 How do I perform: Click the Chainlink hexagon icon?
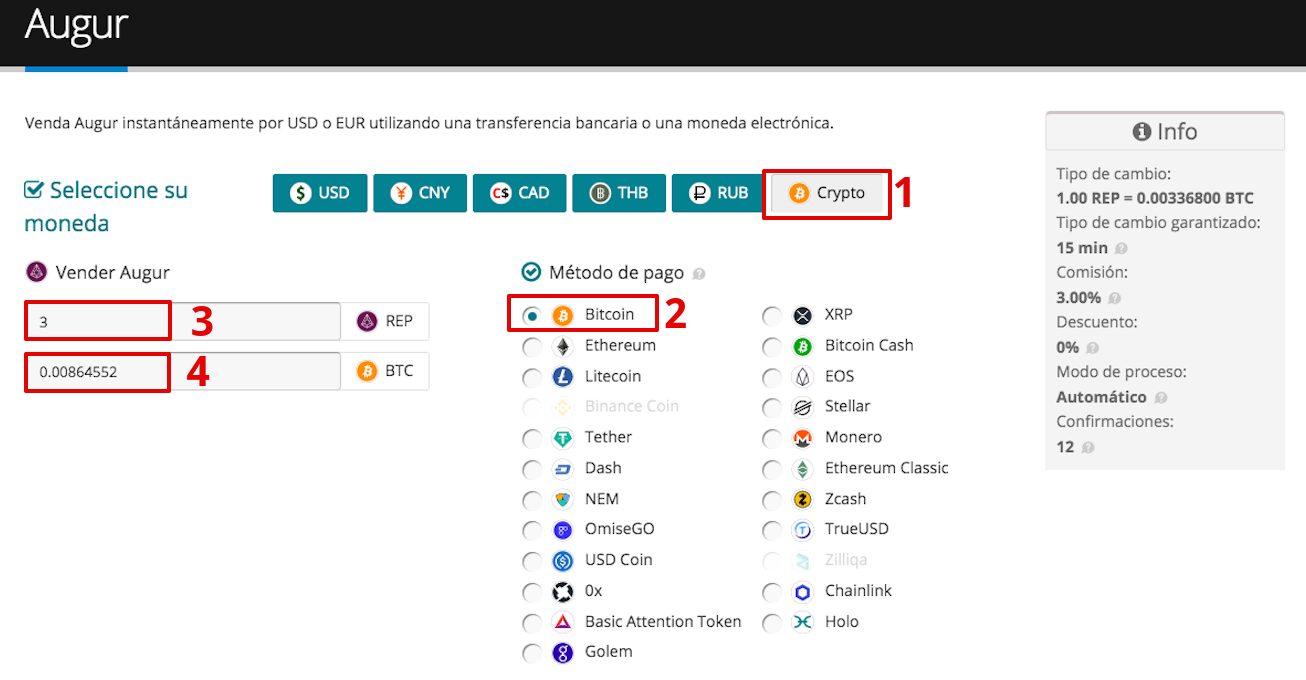[x=803, y=591]
